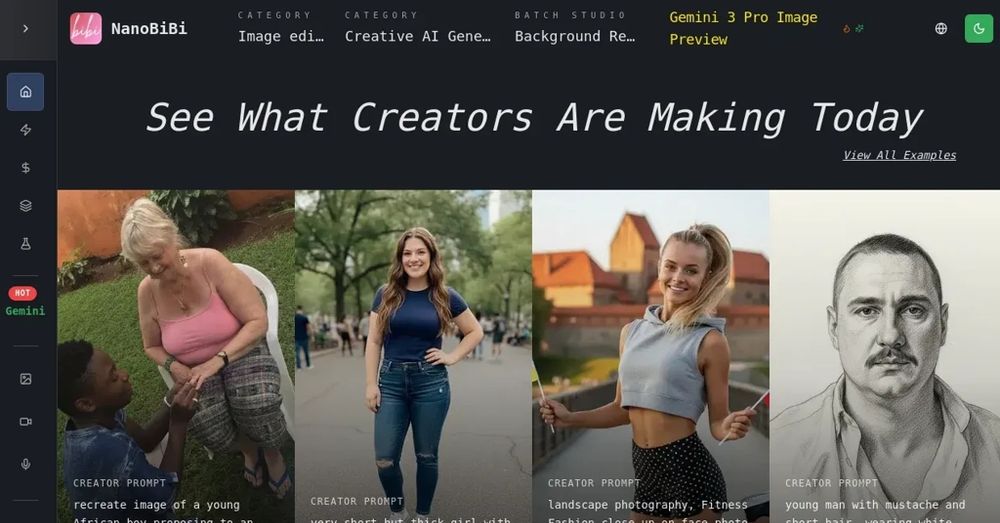Toggle dark mode with moon button
Viewport: 1000px width, 523px height.
978,28
